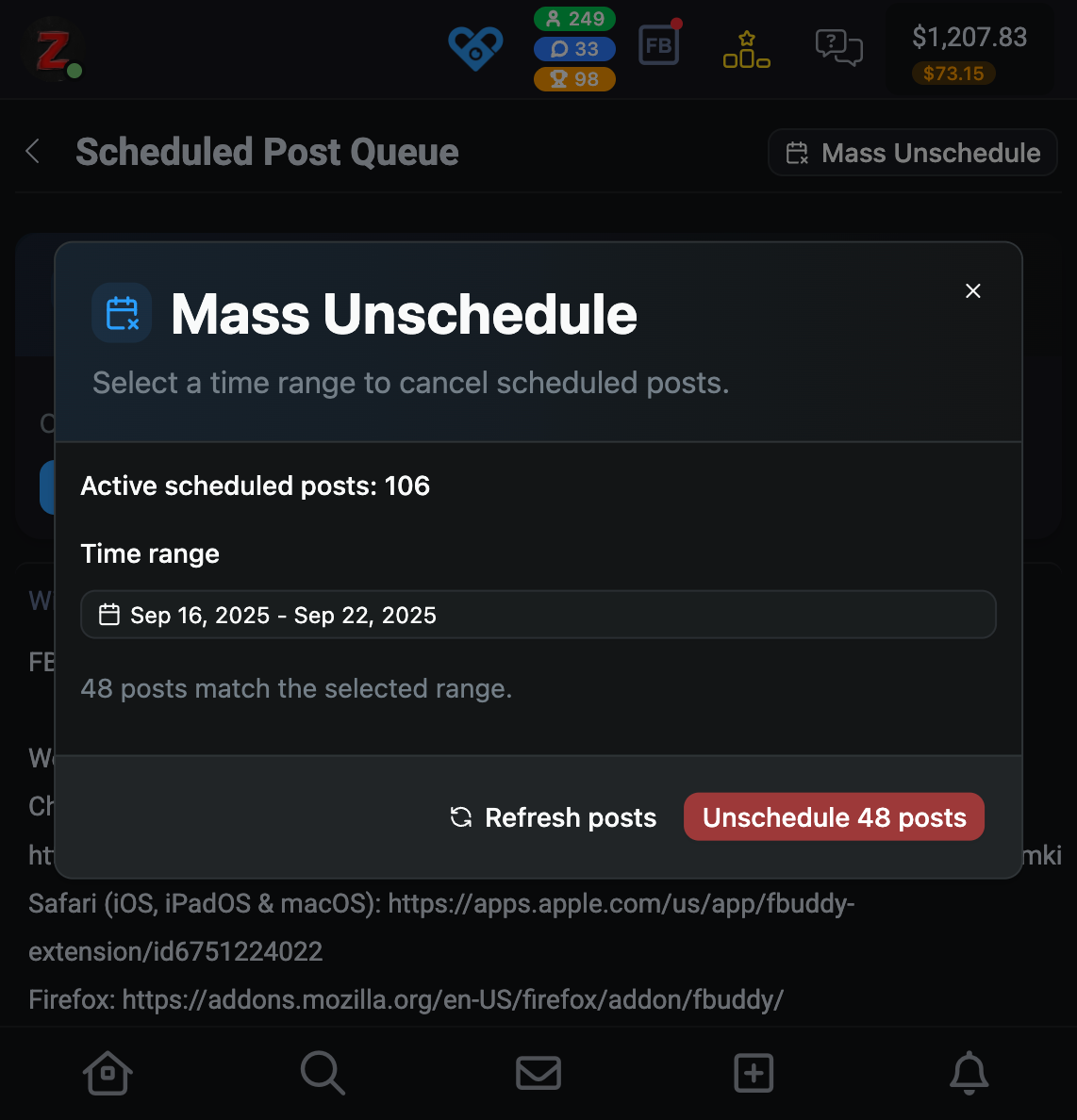
Task: Click the blue comments badge showing 33
Action: [x=574, y=49]
